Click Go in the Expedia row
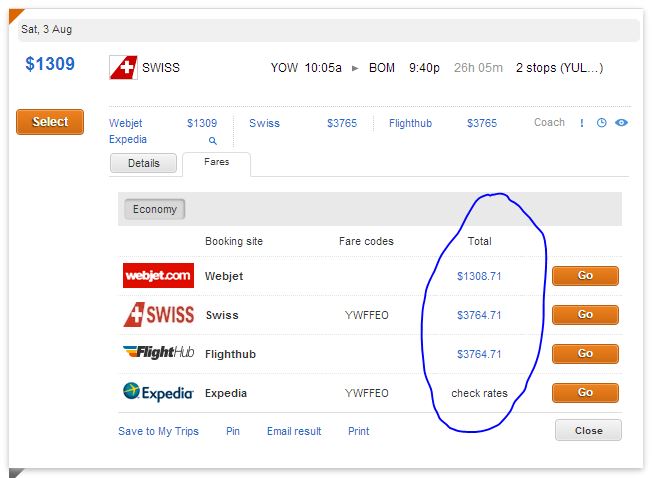 [x=585, y=393]
